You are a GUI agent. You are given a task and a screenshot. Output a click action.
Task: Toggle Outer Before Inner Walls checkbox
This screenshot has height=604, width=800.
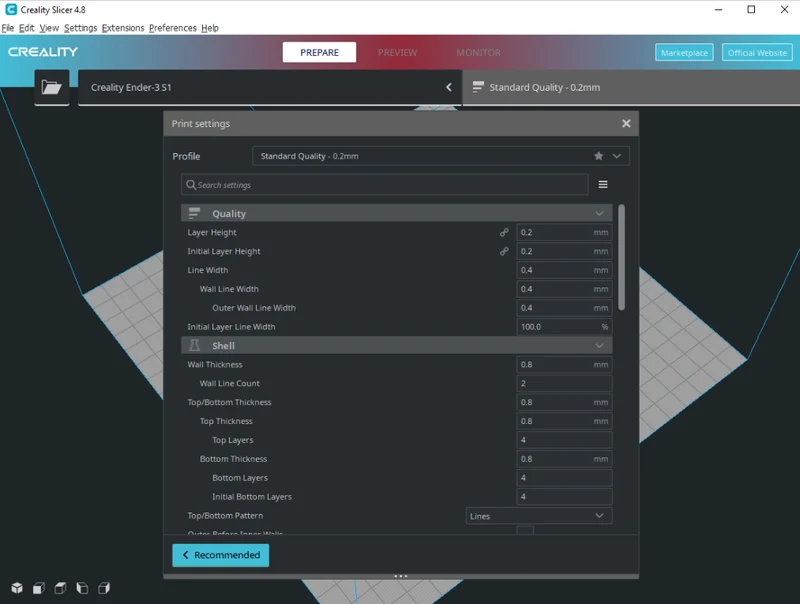pos(525,531)
